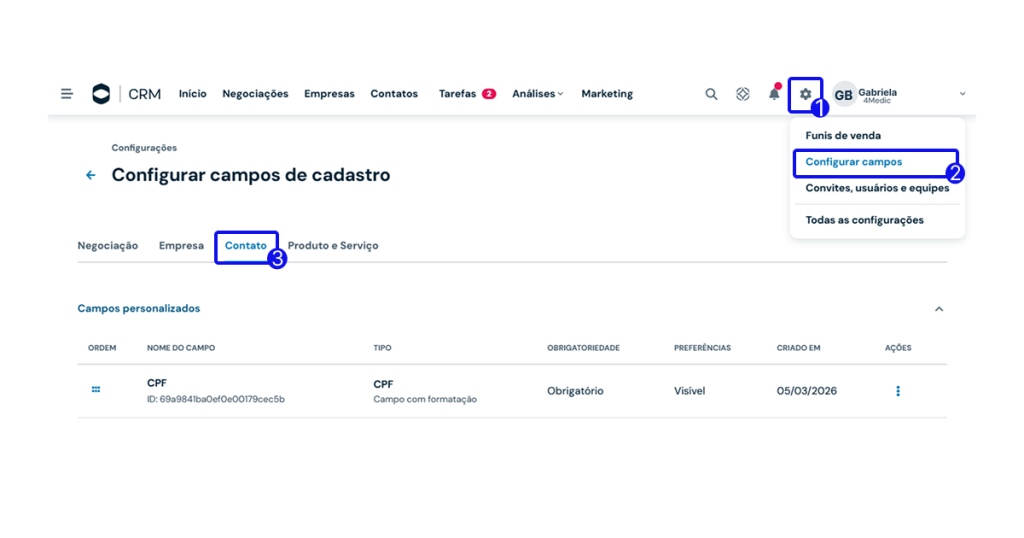Switch to the Produto e Serviço tab
Screen dimensions: 1024x538
(x=333, y=246)
